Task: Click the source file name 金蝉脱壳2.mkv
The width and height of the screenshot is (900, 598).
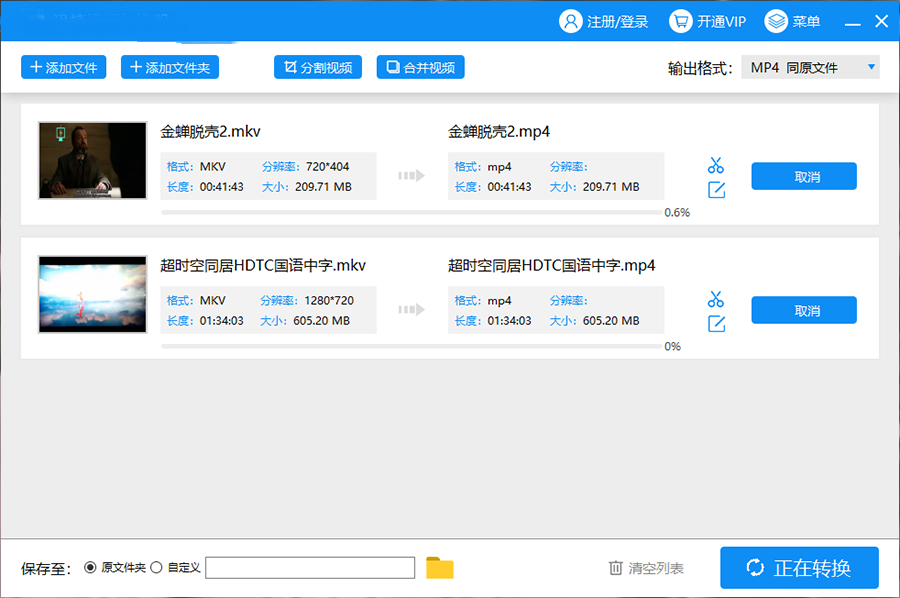Action: tap(210, 131)
